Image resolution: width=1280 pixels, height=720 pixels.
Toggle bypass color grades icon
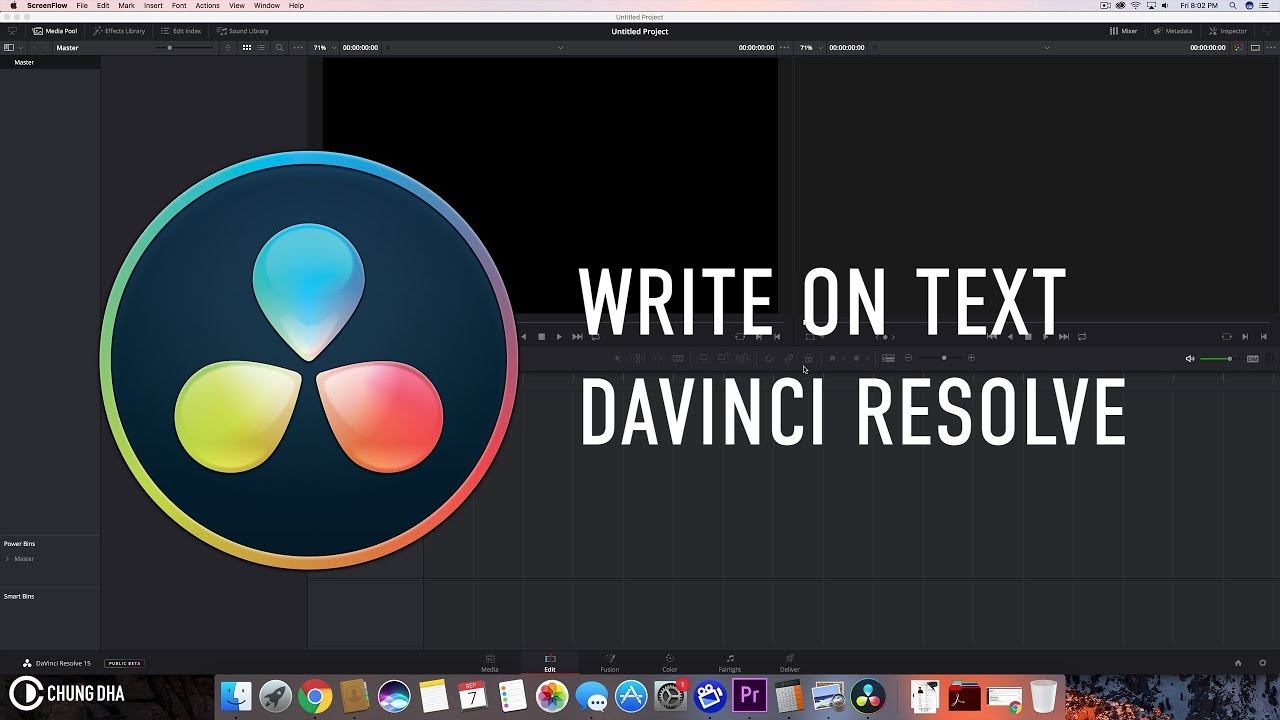(1239, 48)
